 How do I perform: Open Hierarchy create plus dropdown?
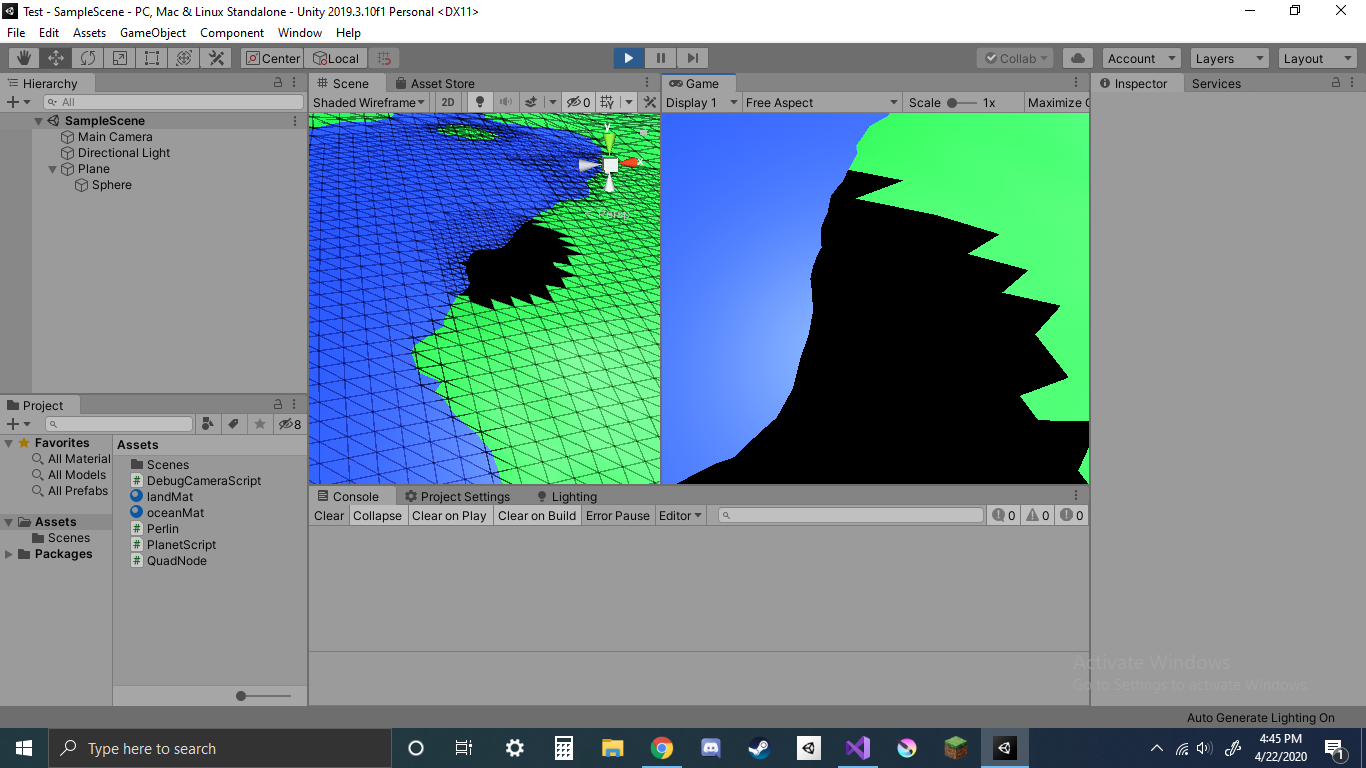[x=19, y=102]
